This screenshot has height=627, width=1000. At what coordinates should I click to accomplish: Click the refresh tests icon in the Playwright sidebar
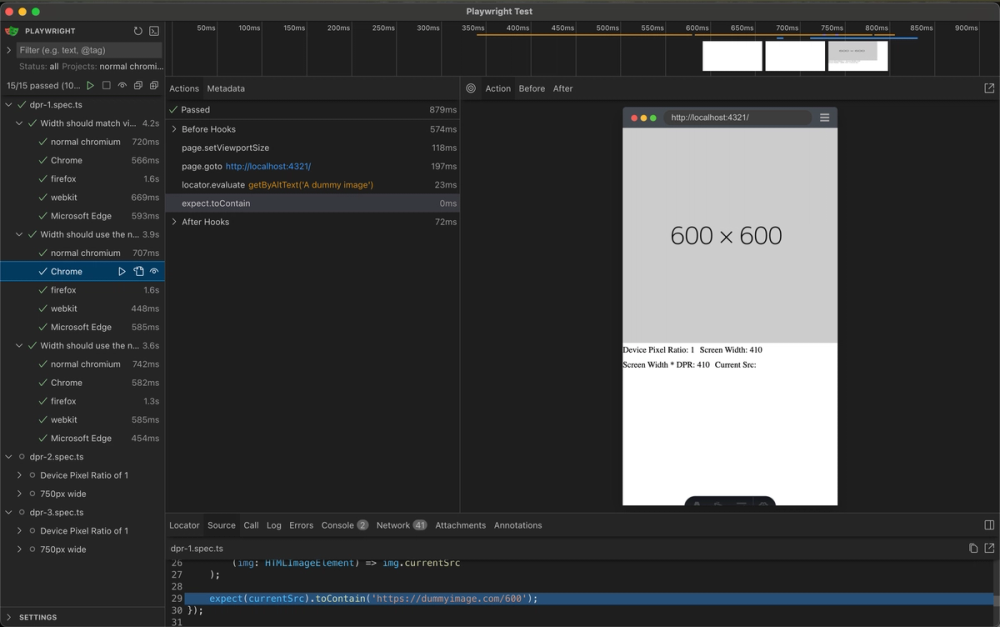coord(138,30)
